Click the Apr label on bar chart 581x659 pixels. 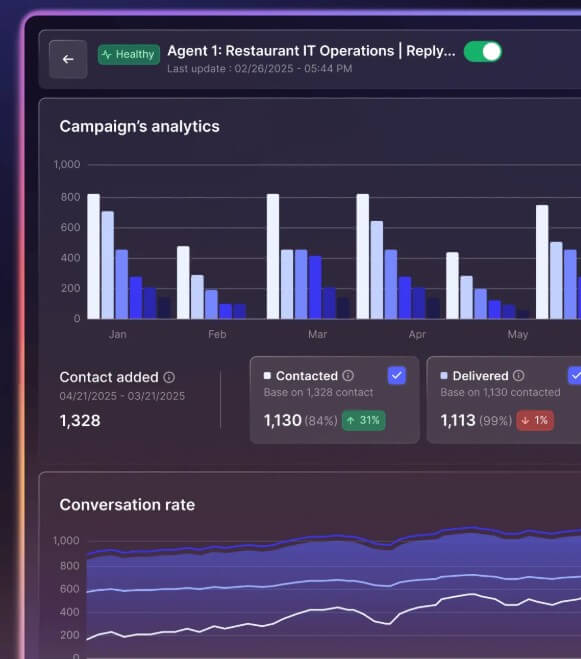(x=417, y=335)
